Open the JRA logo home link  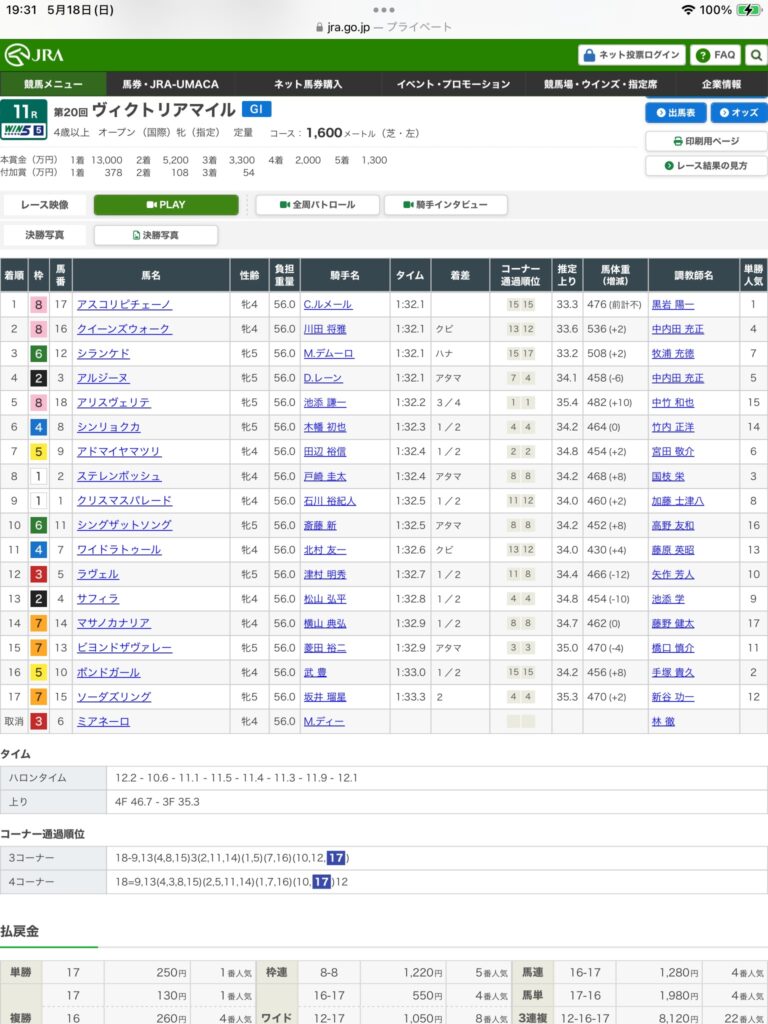point(34,55)
